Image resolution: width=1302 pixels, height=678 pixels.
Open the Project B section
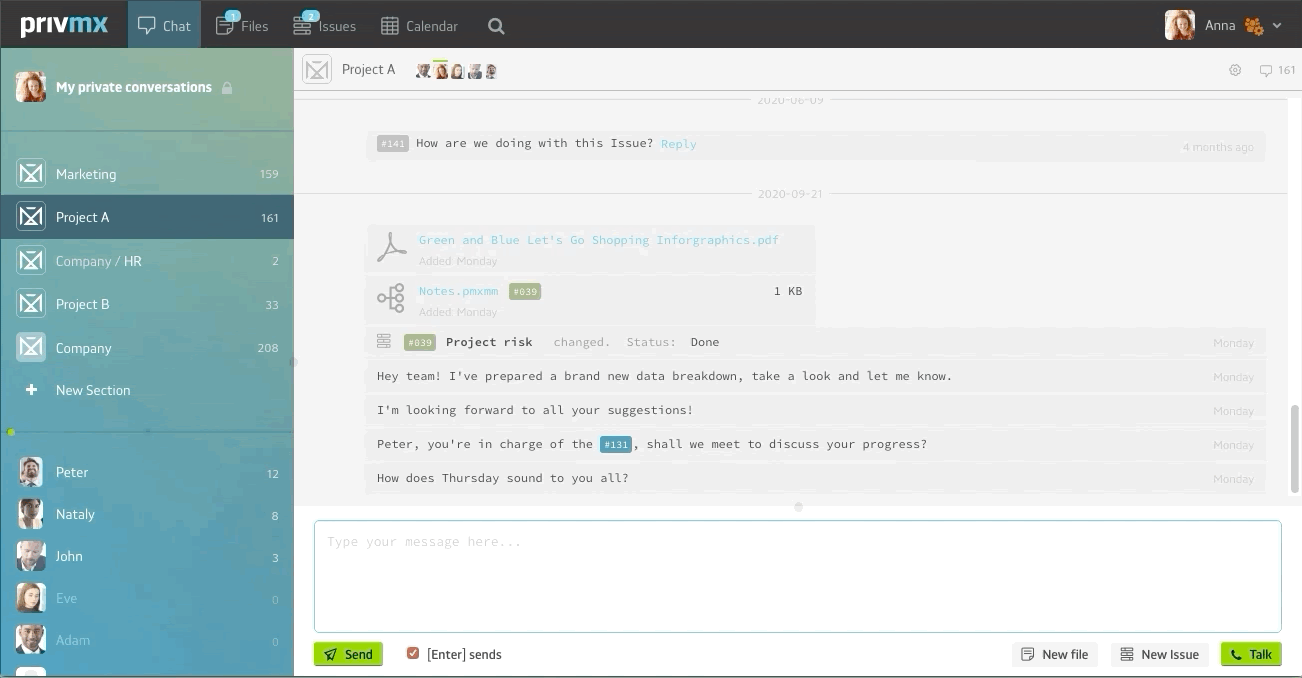(147, 304)
